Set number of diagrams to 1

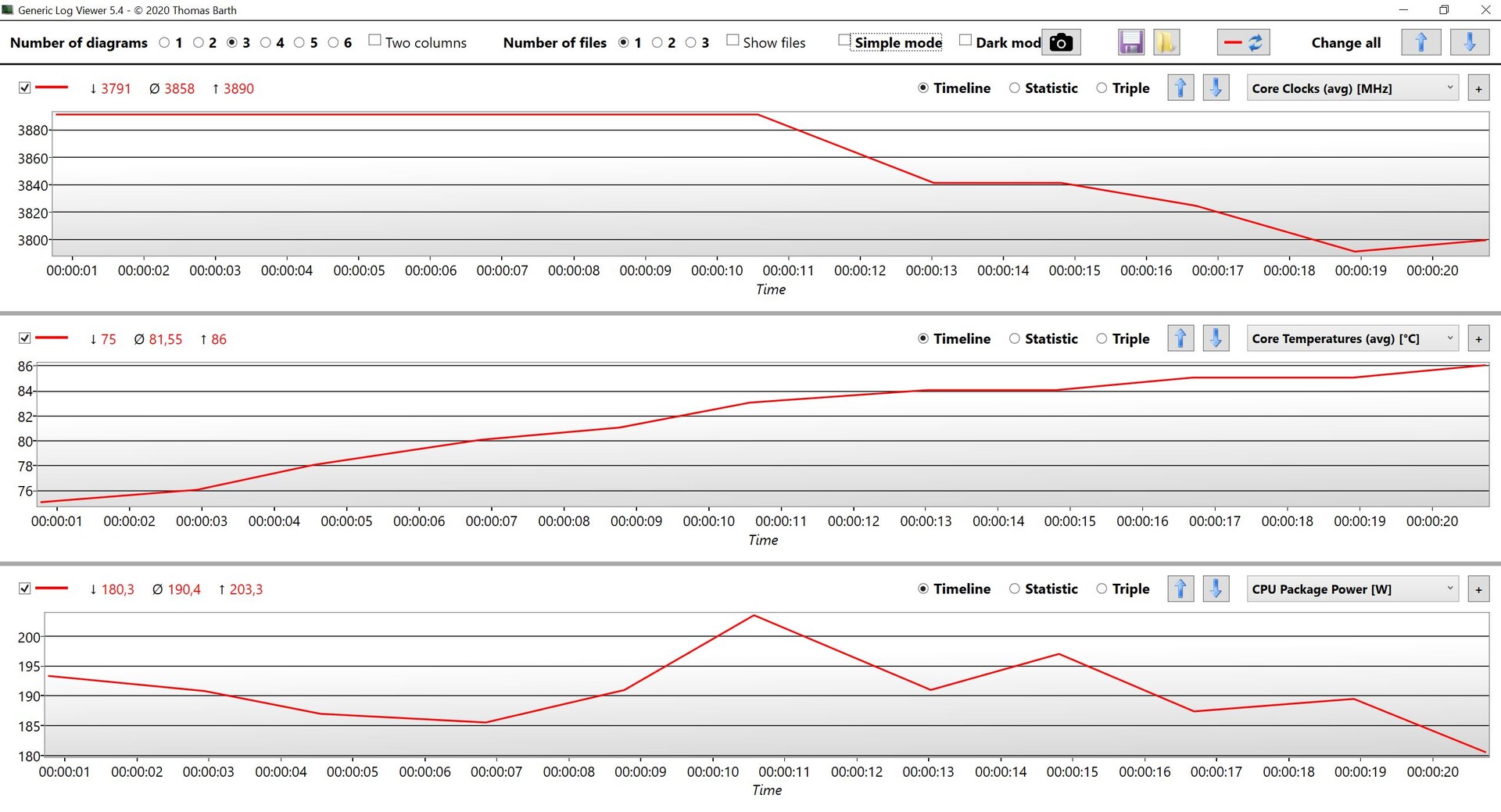tap(164, 43)
